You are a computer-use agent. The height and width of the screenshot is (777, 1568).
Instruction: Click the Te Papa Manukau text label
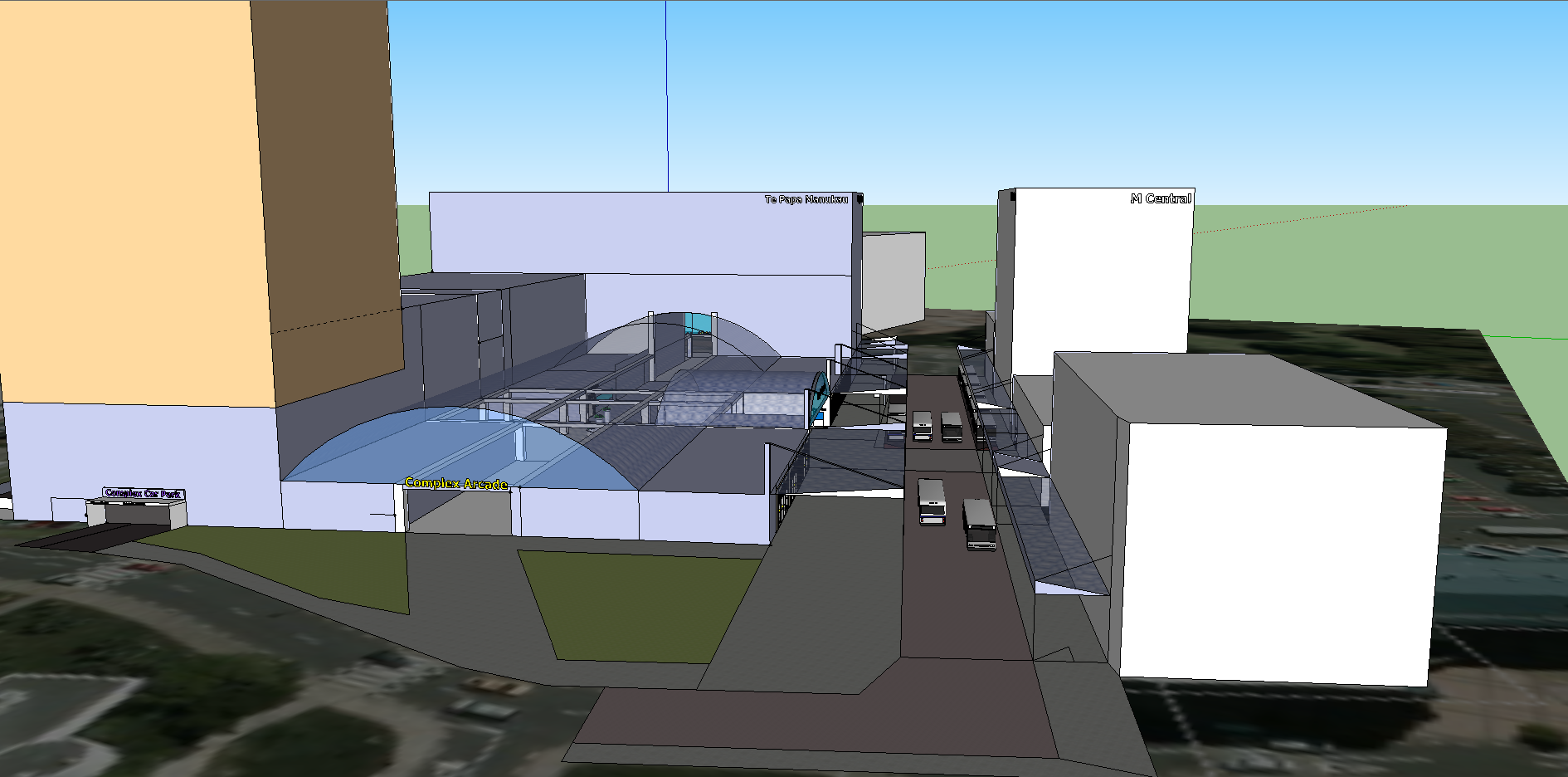point(806,199)
